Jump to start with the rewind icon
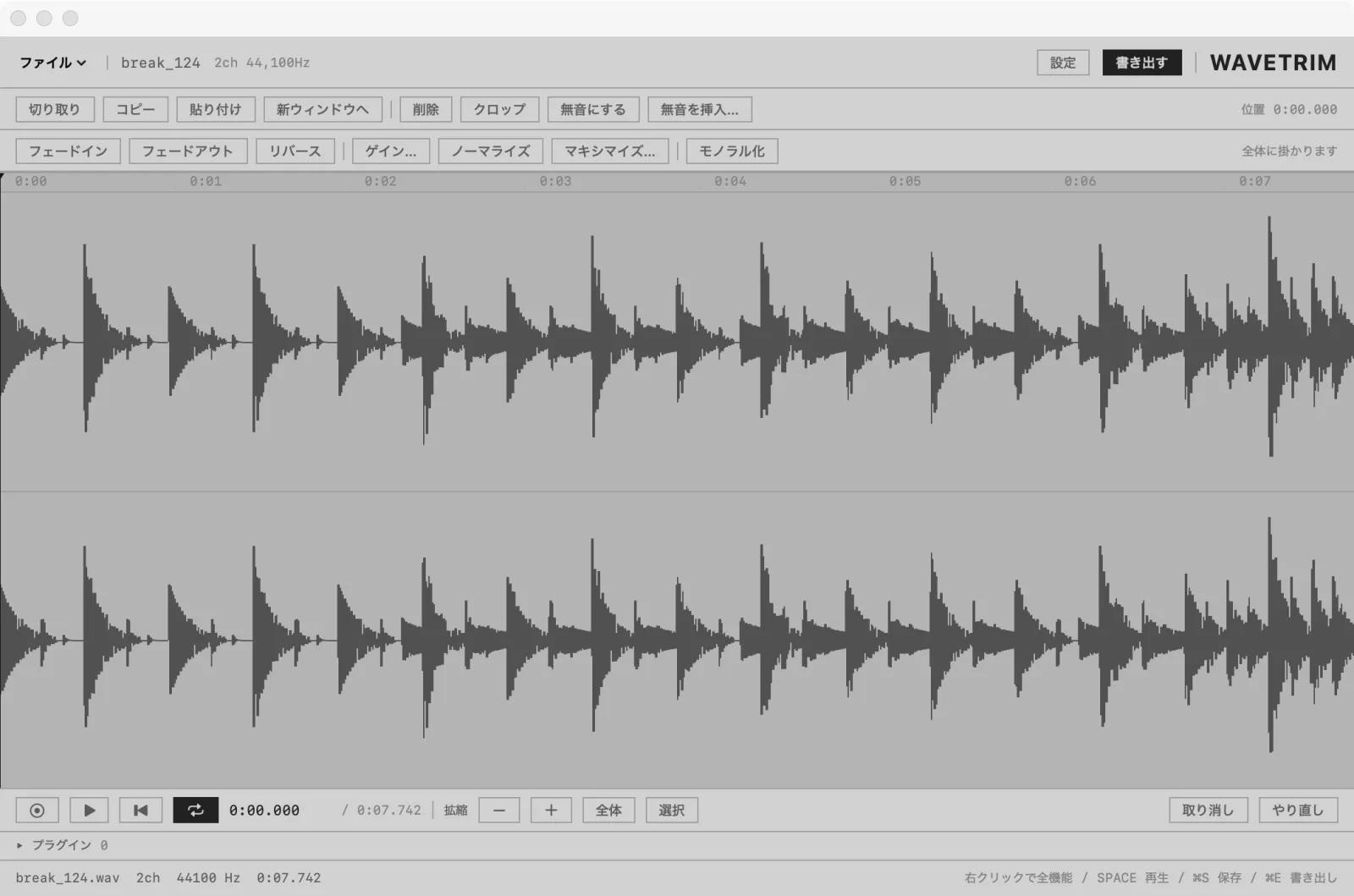 (140, 811)
